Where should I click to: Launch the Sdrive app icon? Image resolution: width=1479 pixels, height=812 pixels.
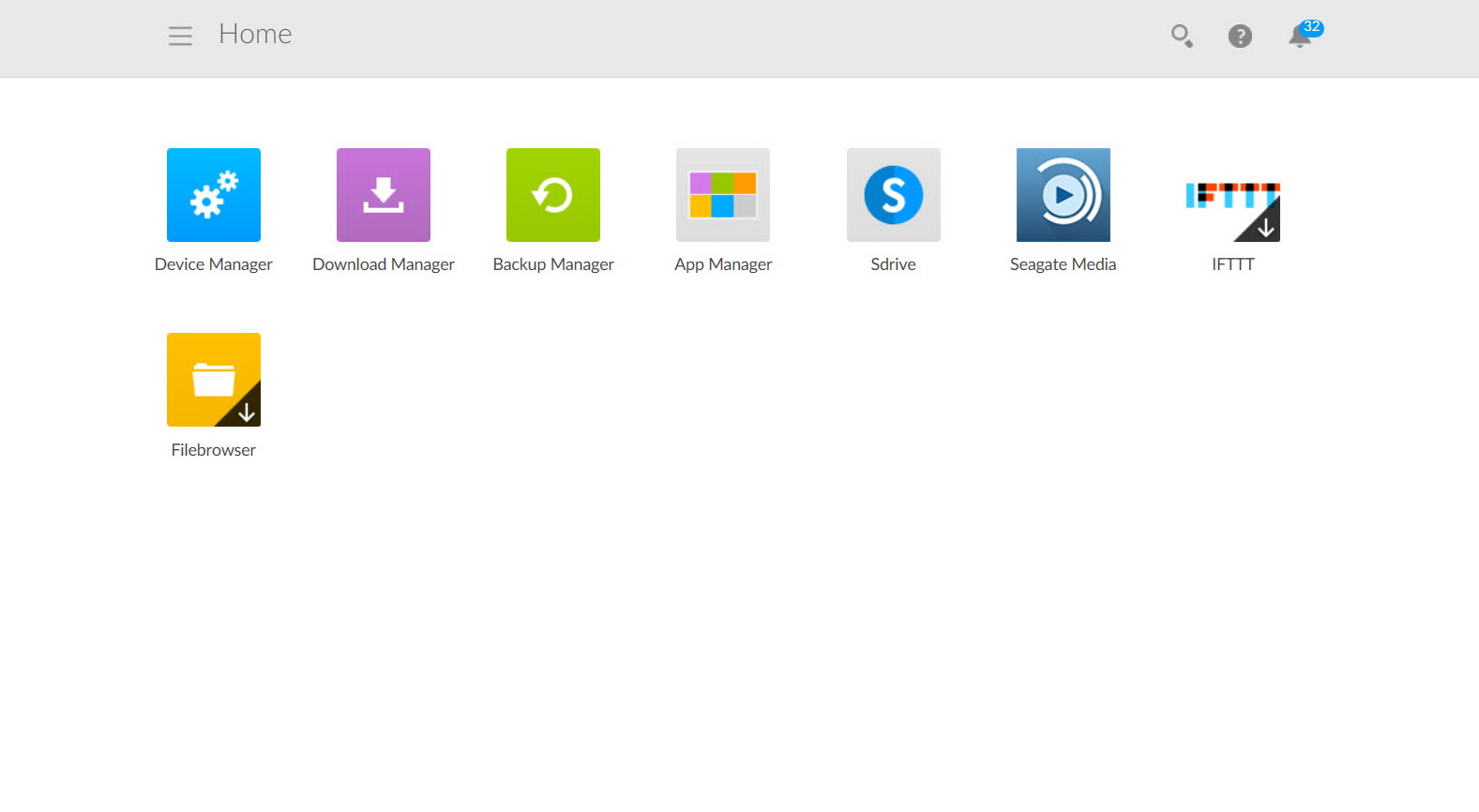pyautogui.click(x=894, y=195)
